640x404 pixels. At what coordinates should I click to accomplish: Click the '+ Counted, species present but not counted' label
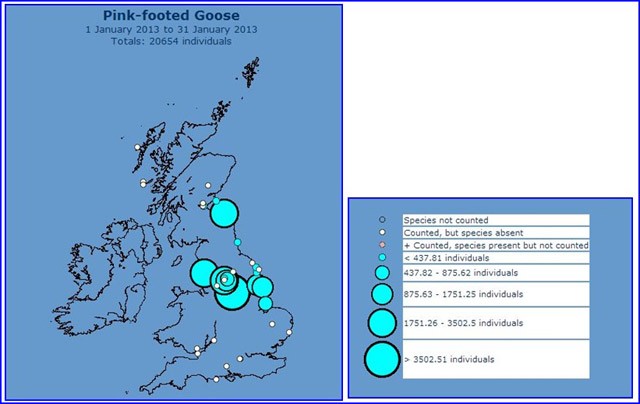496,245
